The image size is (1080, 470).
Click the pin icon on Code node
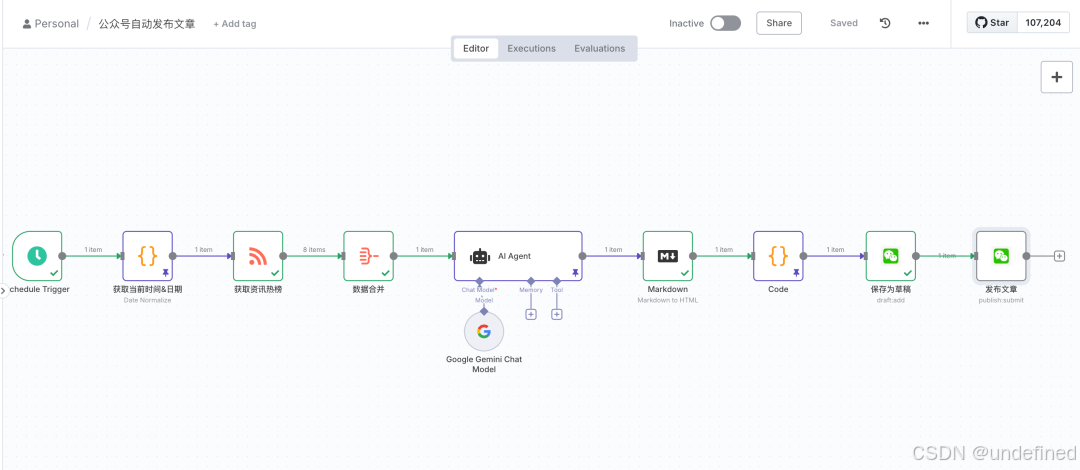(796, 273)
